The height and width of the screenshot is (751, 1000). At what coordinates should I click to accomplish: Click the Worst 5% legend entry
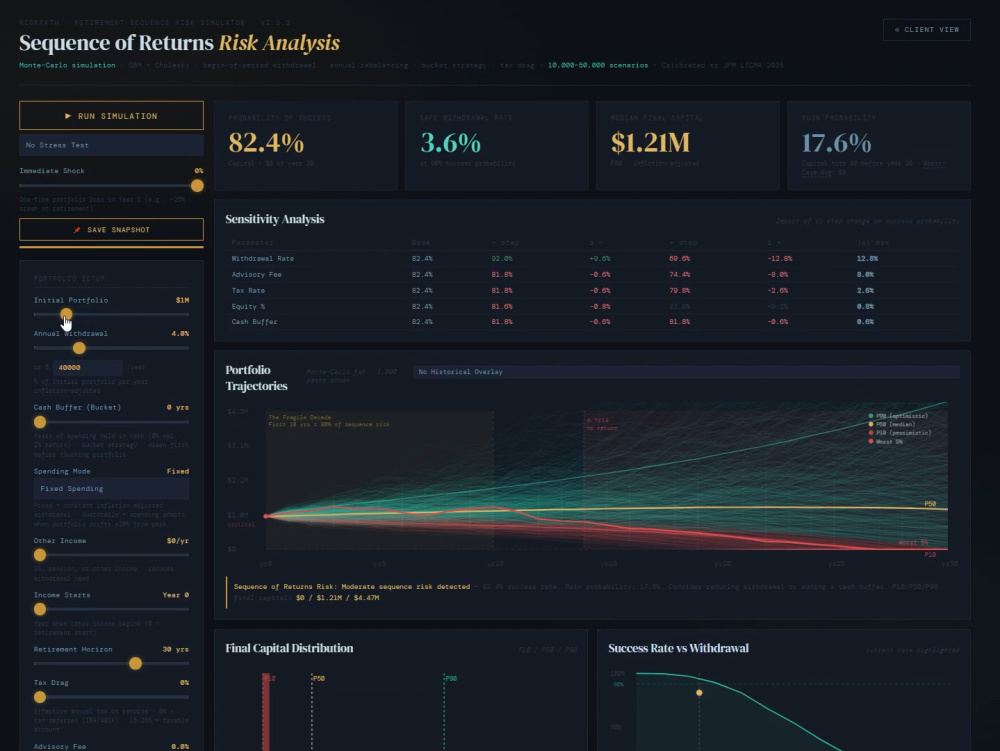(885, 442)
